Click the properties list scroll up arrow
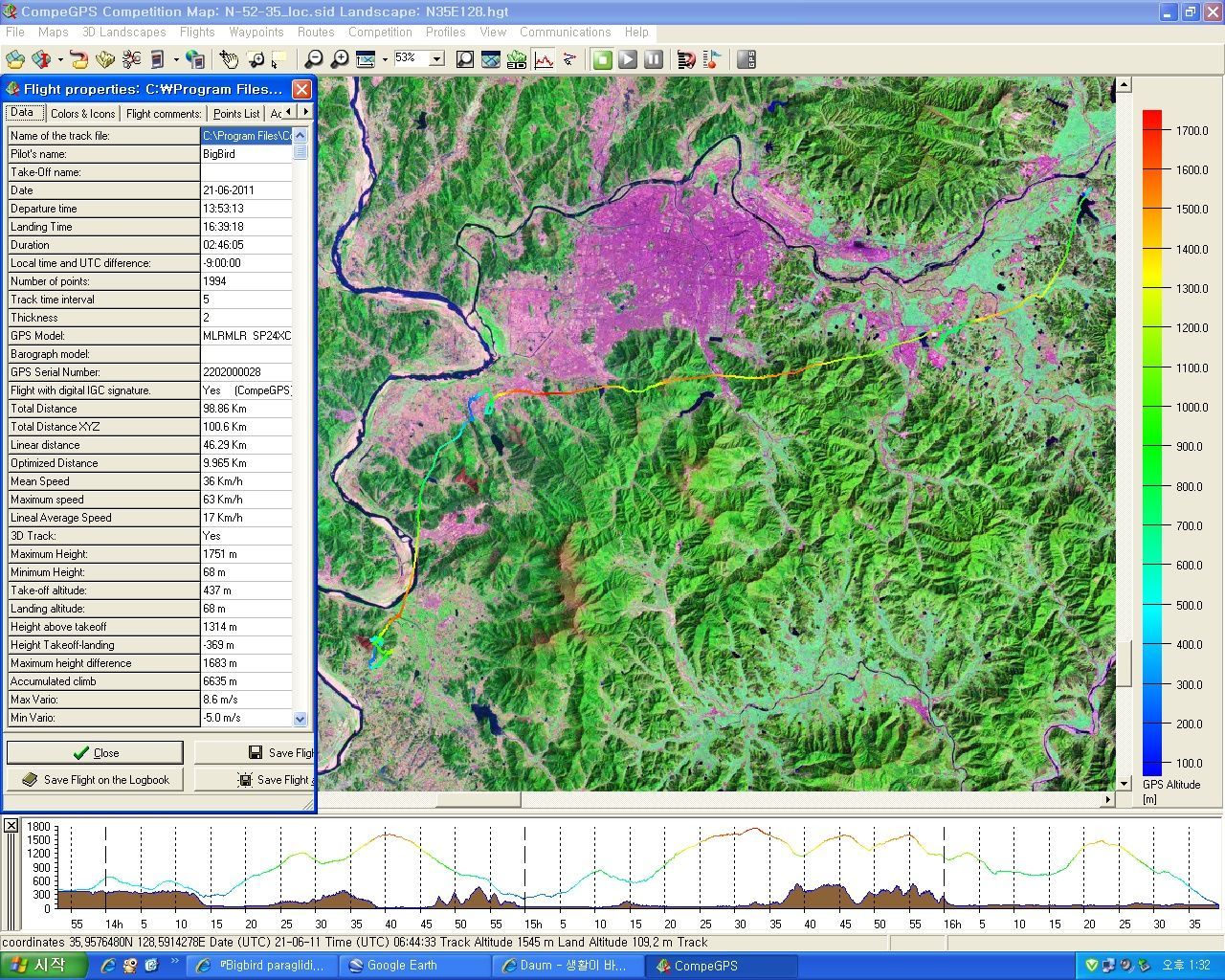 (301, 135)
